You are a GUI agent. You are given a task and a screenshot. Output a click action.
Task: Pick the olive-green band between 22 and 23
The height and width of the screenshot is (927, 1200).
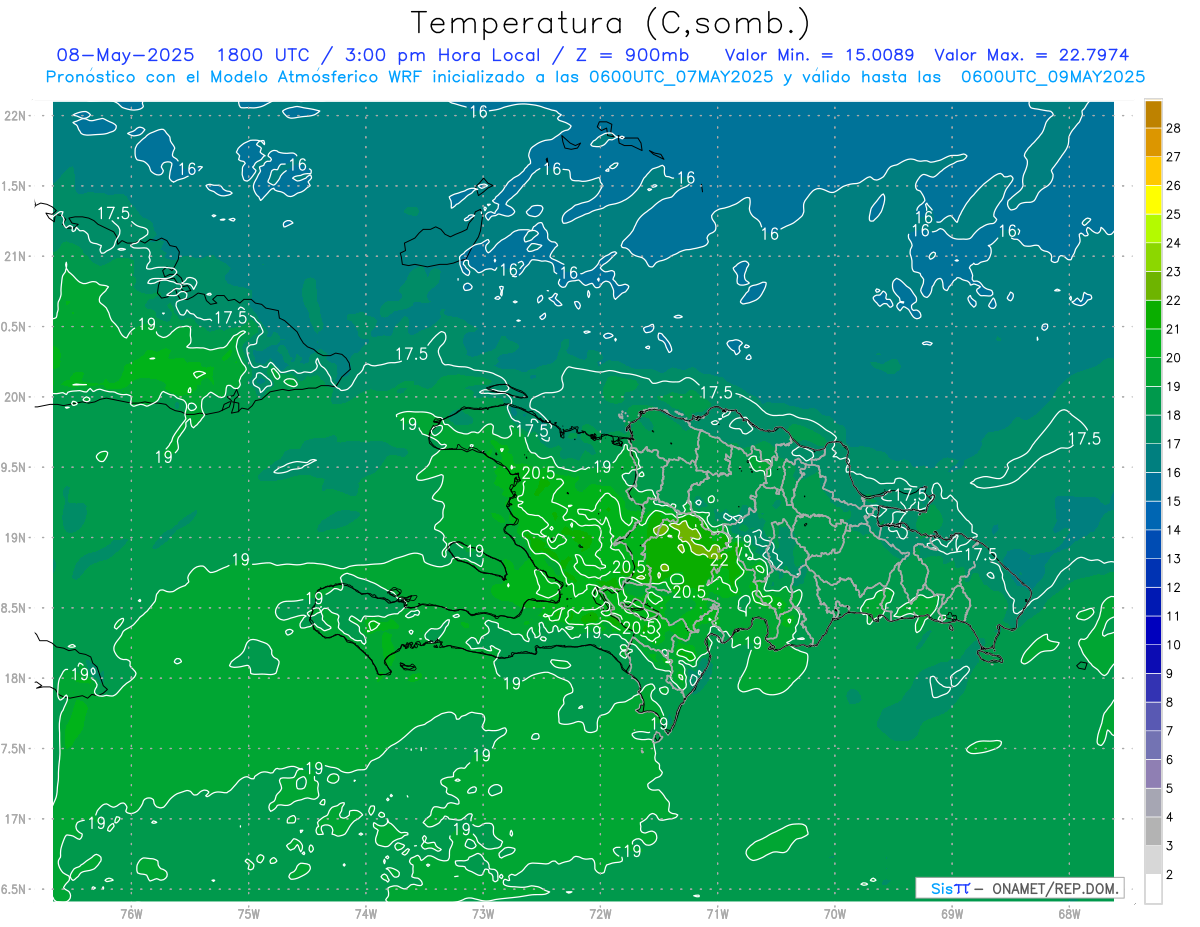(1153, 286)
